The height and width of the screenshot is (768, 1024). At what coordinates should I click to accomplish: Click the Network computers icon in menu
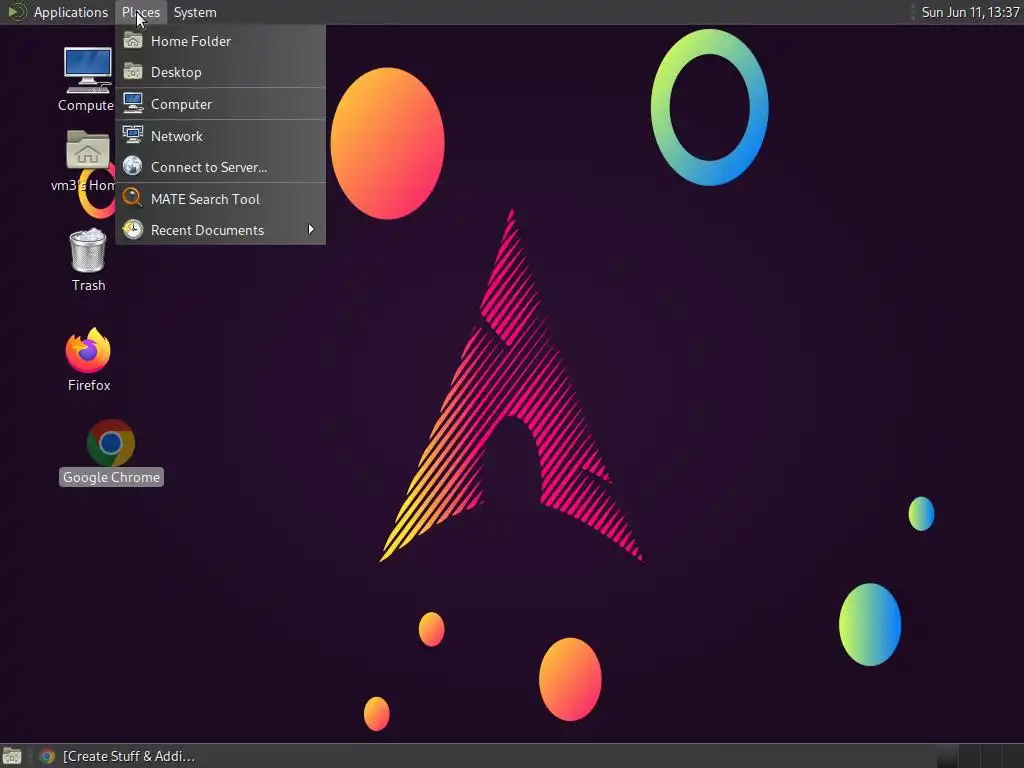(133, 135)
